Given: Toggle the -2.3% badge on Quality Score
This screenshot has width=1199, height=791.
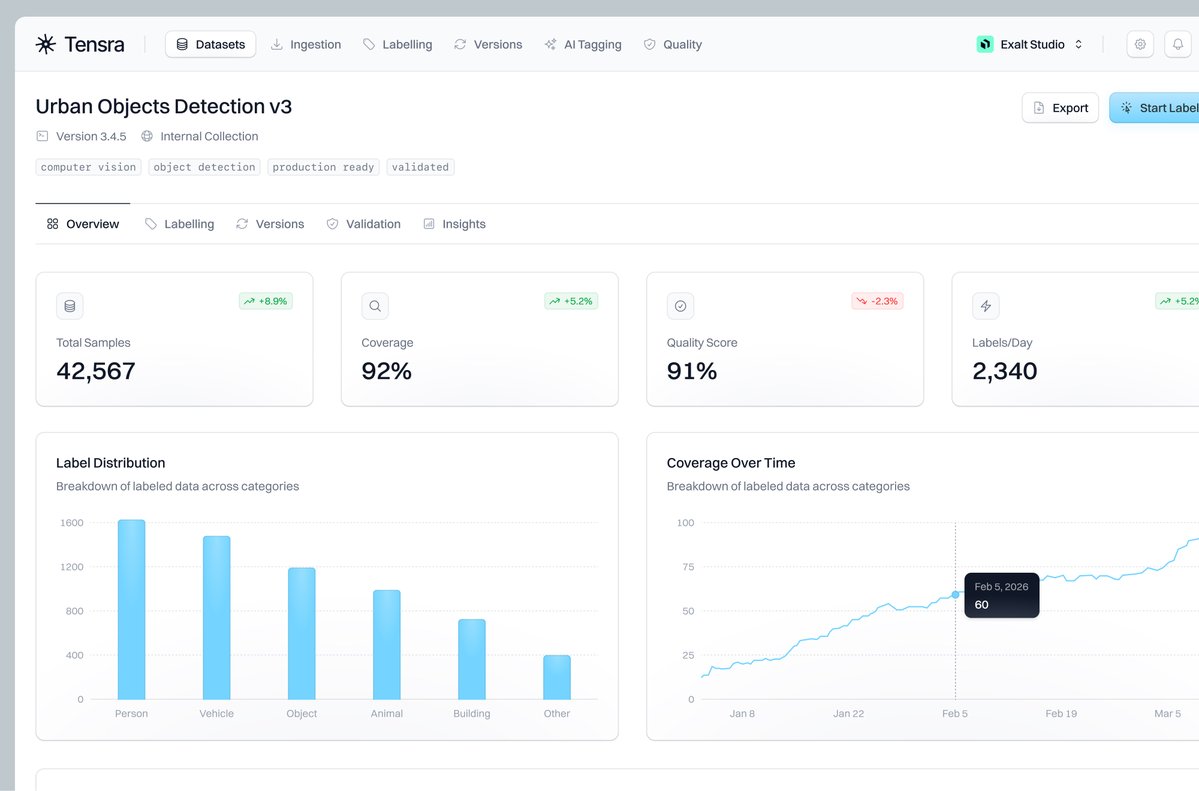Looking at the screenshot, I should (x=877, y=300).
